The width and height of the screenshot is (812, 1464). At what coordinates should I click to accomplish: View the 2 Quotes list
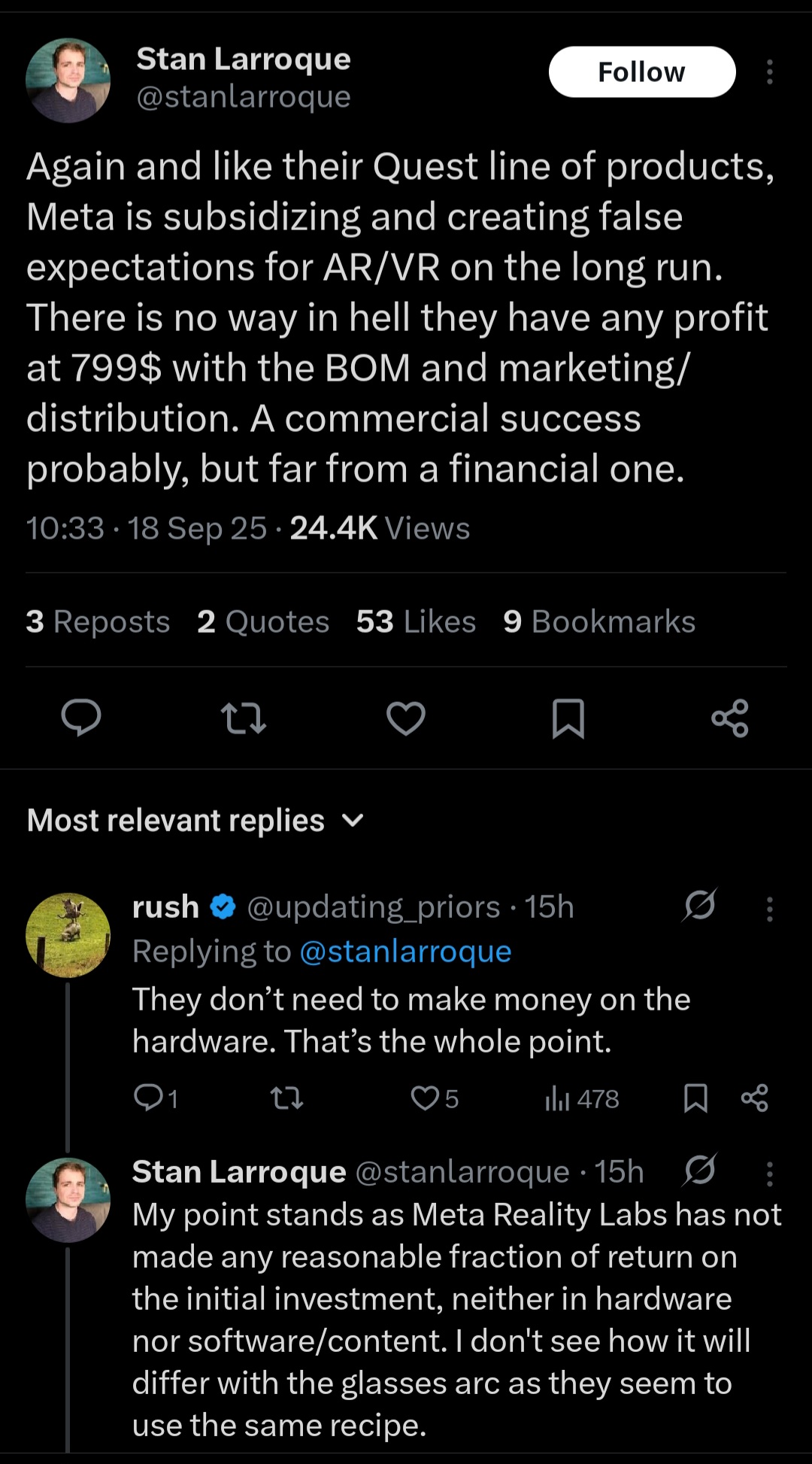[263, 622]
